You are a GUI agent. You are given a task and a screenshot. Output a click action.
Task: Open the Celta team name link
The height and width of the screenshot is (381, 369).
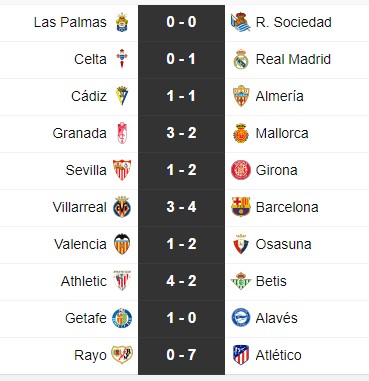pos(90,59)
